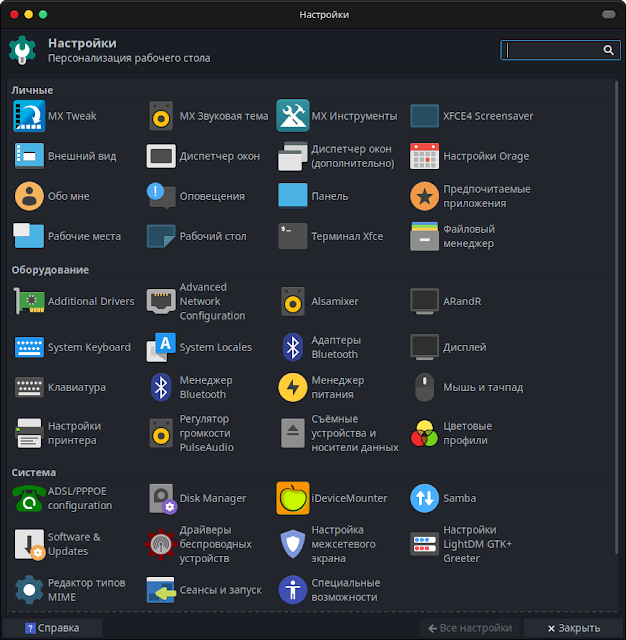This screenshot has height=640, width=626.
Task: Open Software & Updates icon
Action: coord(30,545)
